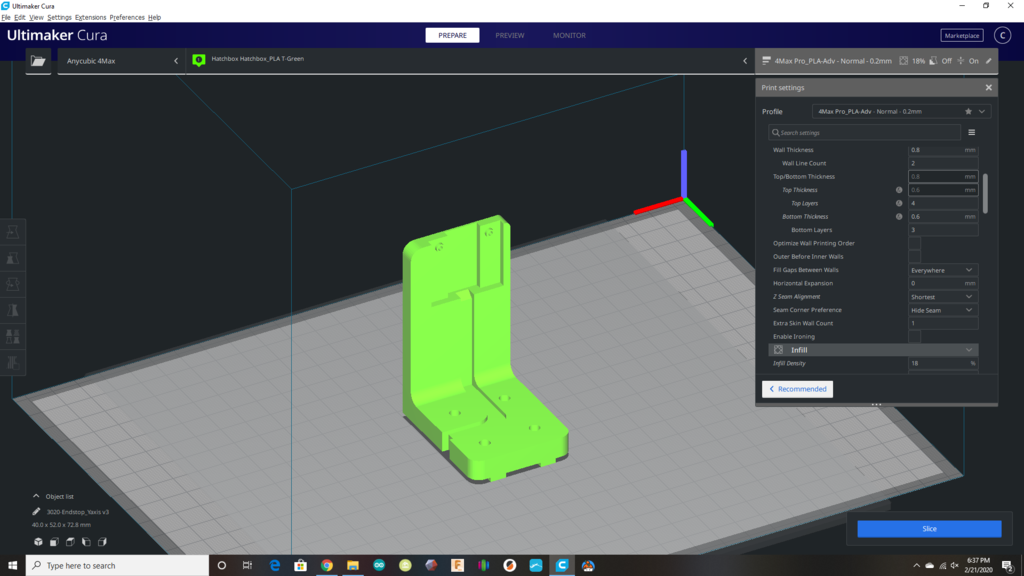Click the account avatar icon

1002,36
